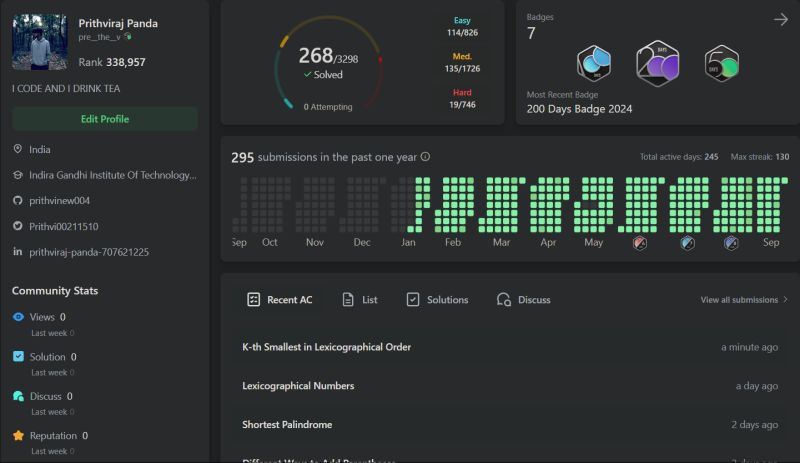The width and height of the screenshot is (800, 463).
Task: Switch to the Discuss tab
Action: 523,300
